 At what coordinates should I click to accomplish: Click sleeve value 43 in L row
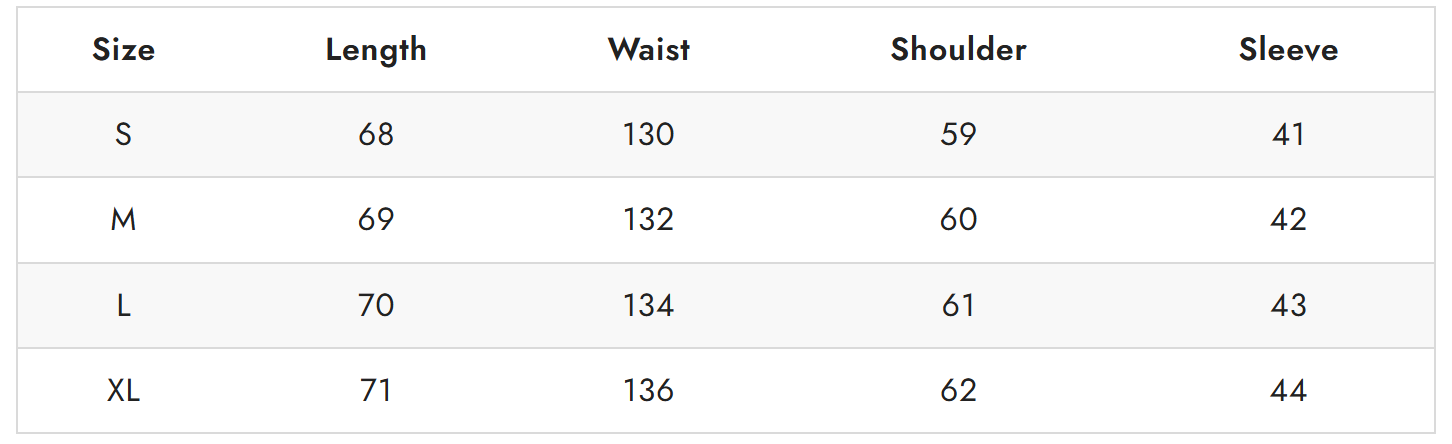click(x=1288, y=305)
